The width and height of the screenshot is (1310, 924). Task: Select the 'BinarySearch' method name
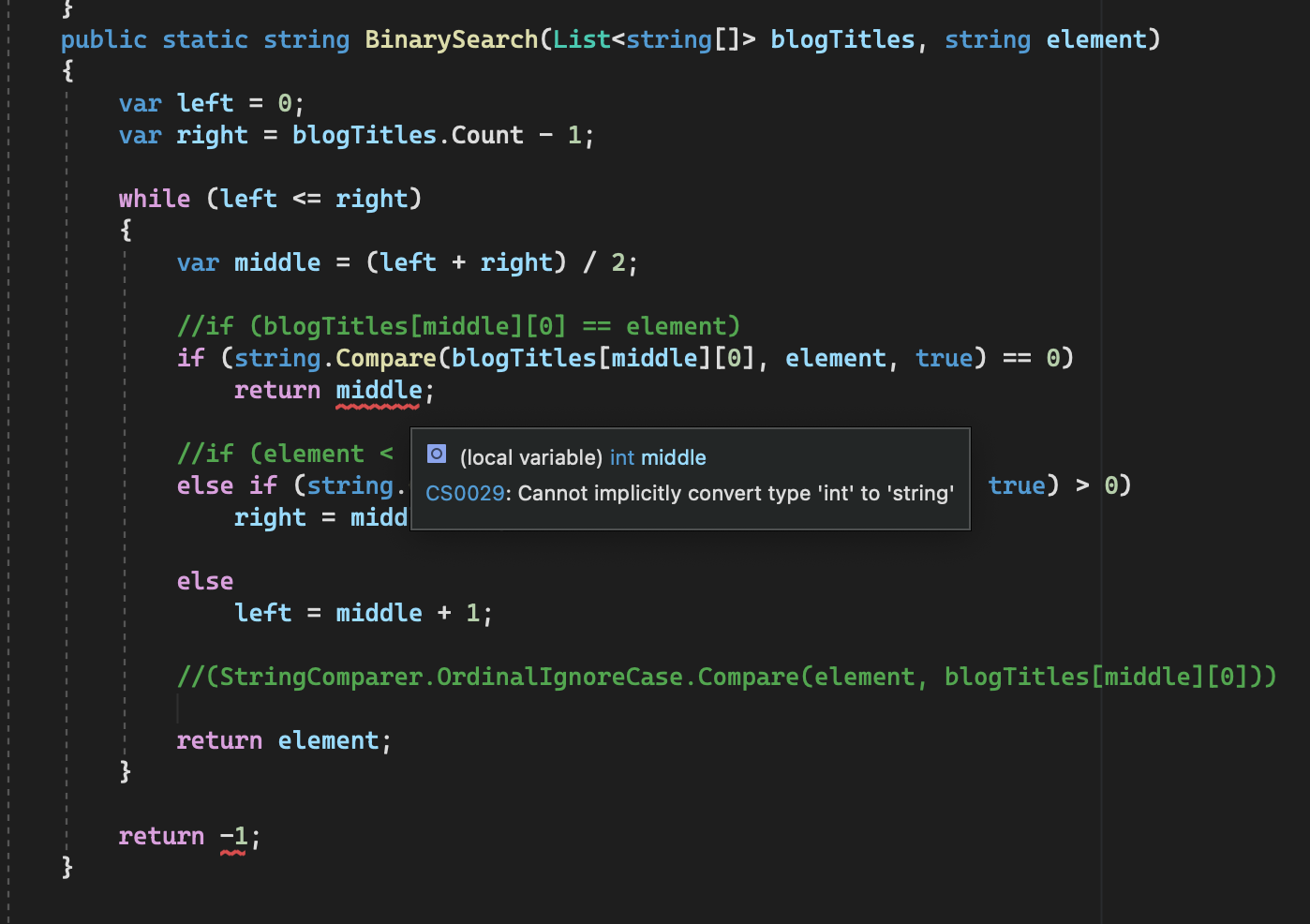pos(451,39)
